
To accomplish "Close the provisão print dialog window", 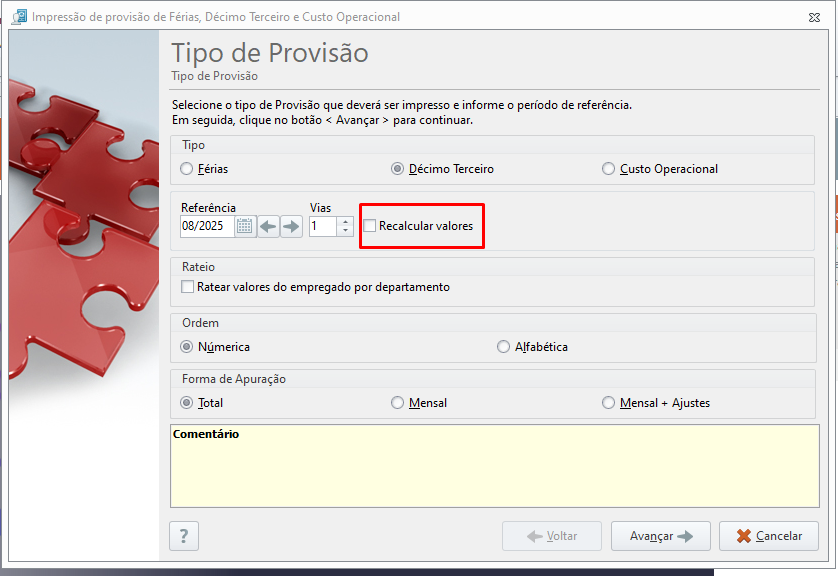I will (814, 18).
